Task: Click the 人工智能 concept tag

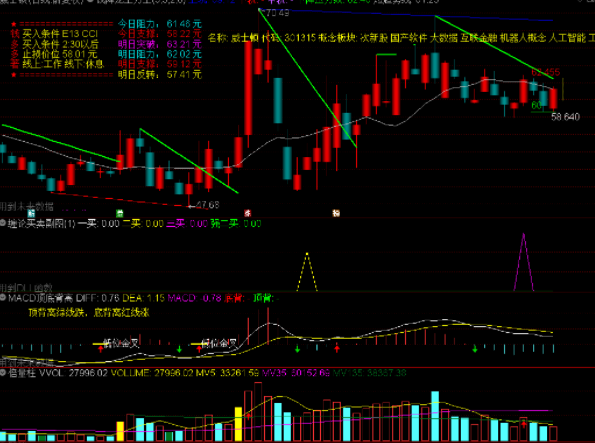Action: (x=567, y=38)
